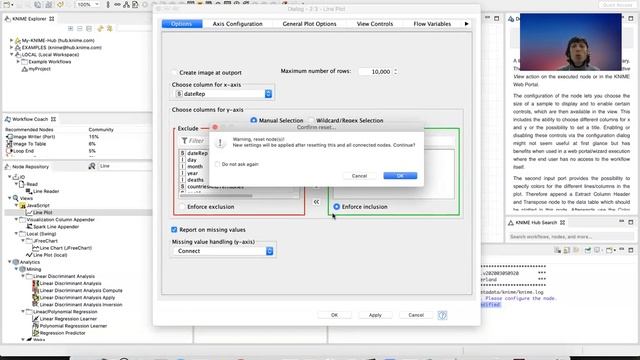Collapse the LOCAL (Local Workspace) node

pyautogui.click(x=11, y=54)
